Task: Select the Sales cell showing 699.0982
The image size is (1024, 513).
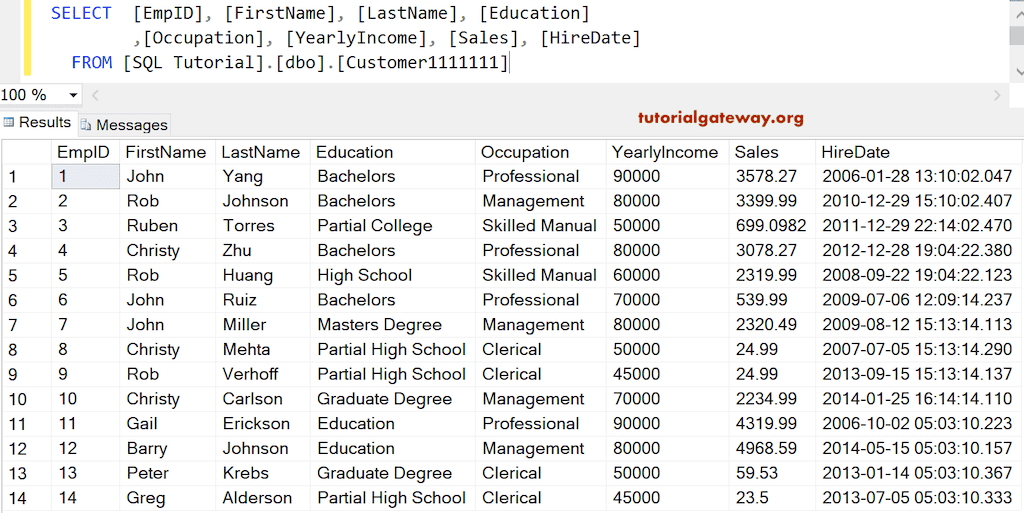Action: [x=770, y=226]
